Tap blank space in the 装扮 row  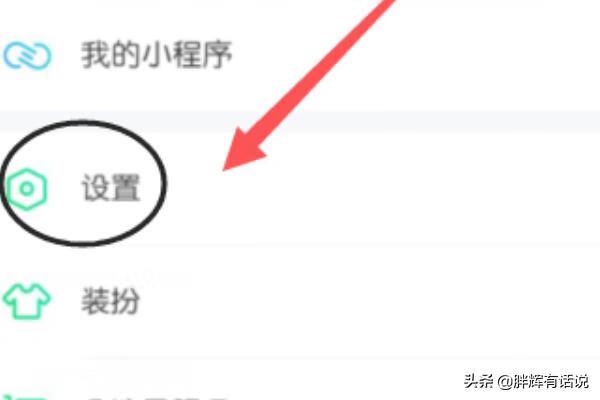click(x=367, y=301)
